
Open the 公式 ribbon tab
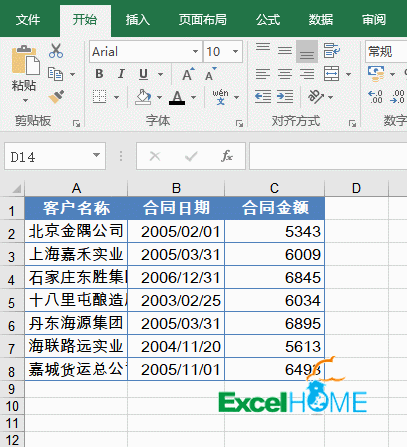(x=268, y=20)
